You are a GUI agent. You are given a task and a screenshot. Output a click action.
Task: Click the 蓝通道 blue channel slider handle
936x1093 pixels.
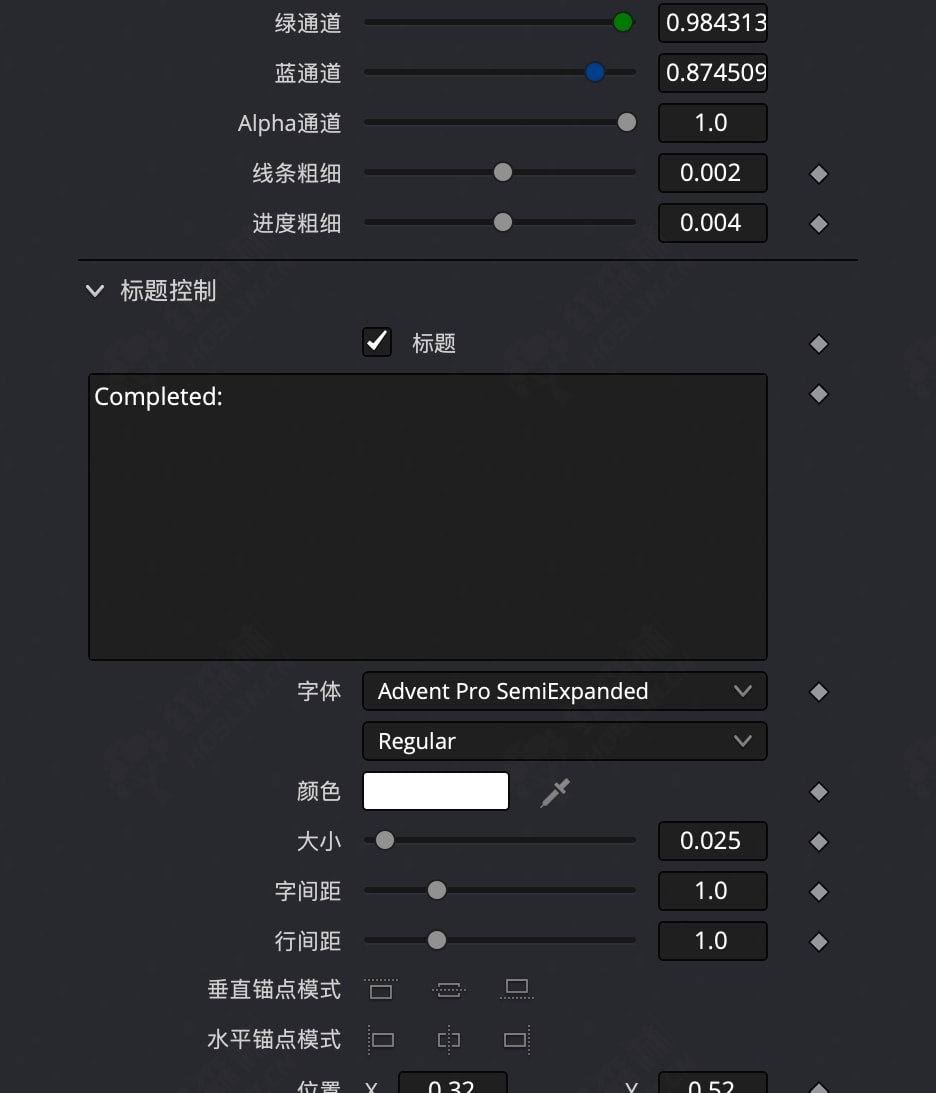(595, 72)
